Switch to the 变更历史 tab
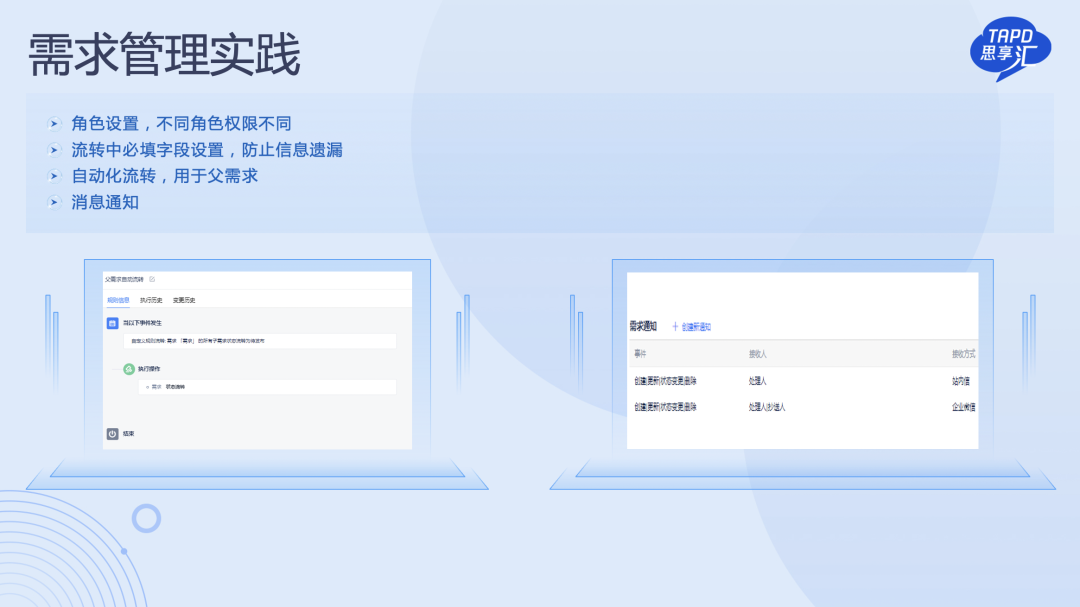Viewport: 1080px width, 607px height. point(184,300)
